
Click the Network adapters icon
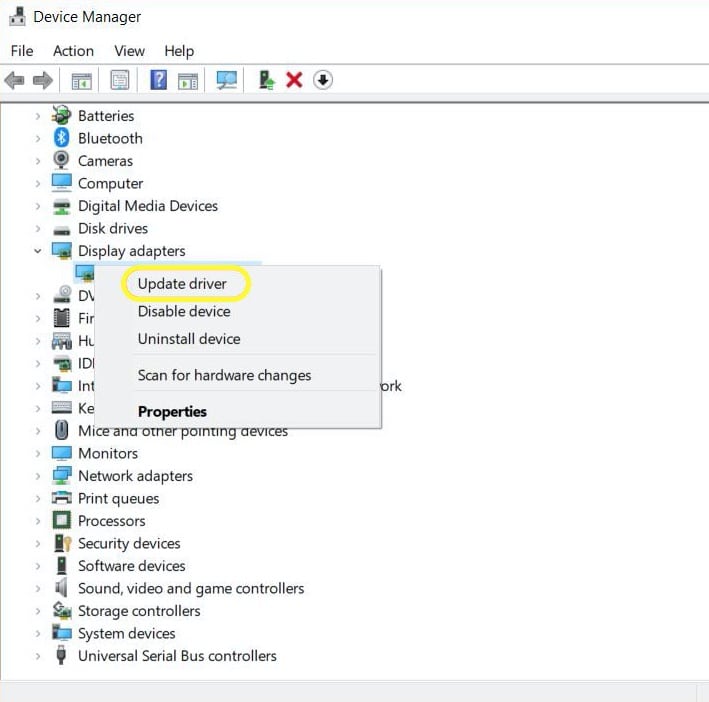point(61,476)
